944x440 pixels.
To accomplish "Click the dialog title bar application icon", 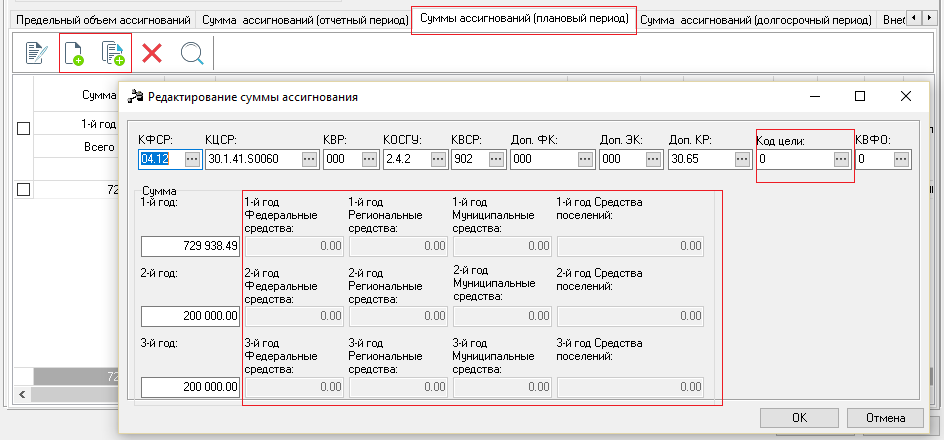I will tap(137, 96).
